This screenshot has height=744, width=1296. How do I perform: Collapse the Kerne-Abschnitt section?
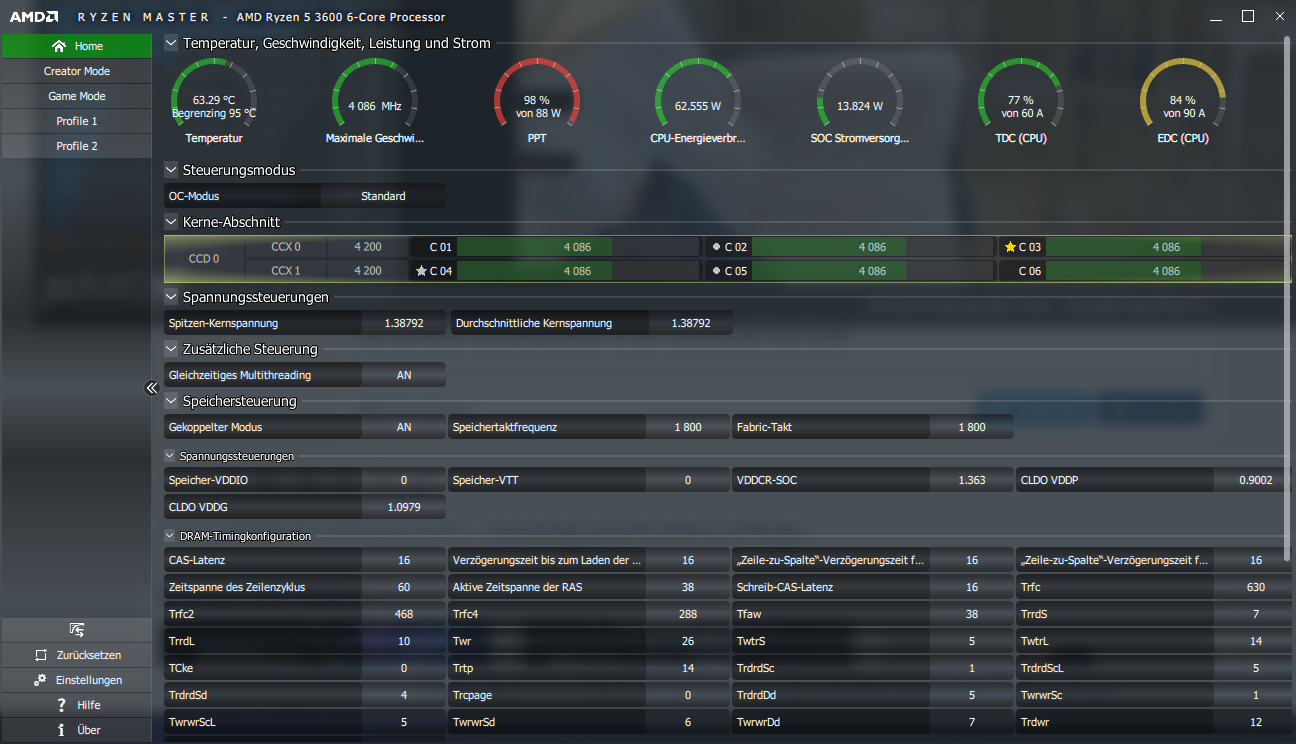171,222
